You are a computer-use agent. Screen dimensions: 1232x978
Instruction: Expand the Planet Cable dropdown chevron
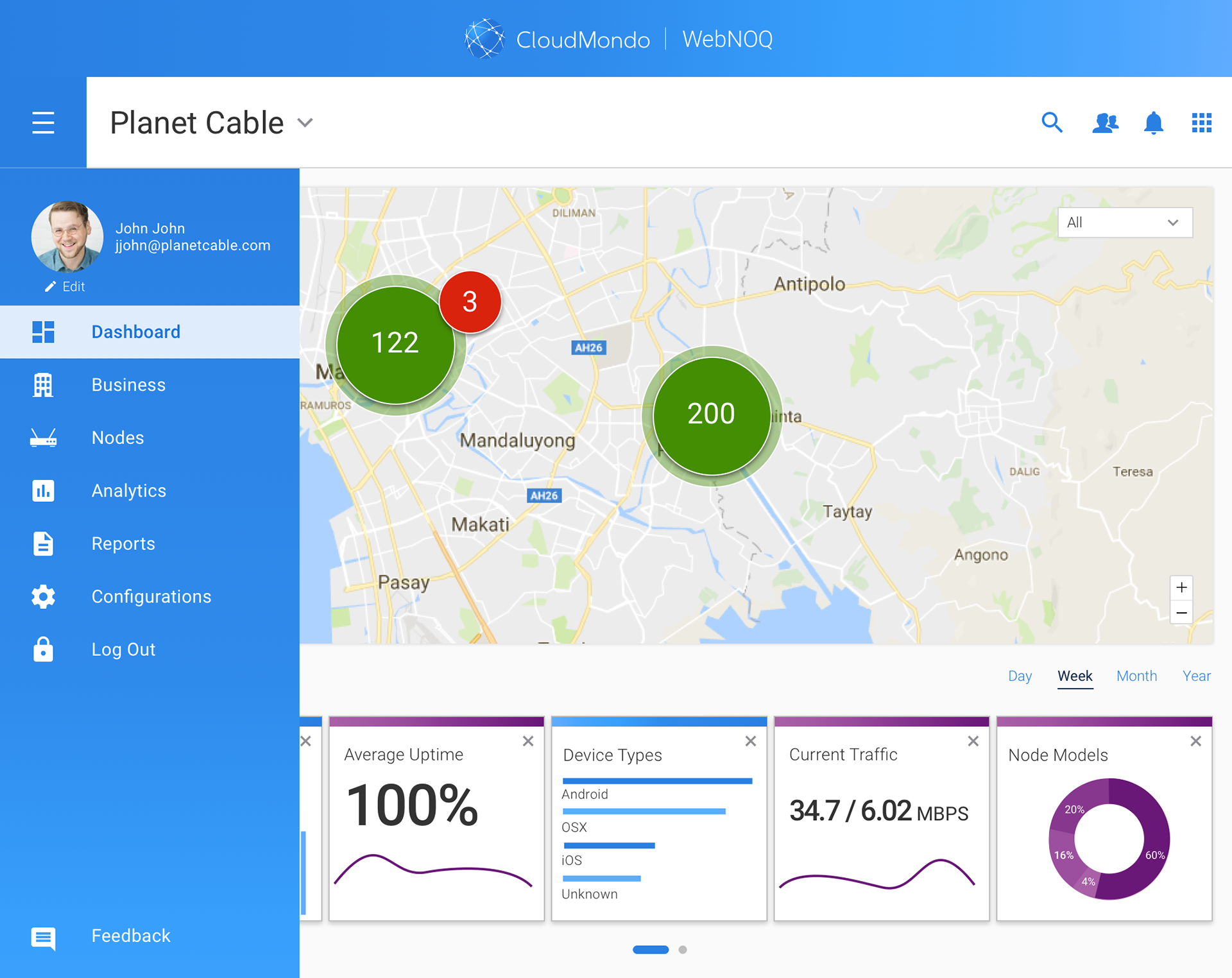tap(305, 123)
